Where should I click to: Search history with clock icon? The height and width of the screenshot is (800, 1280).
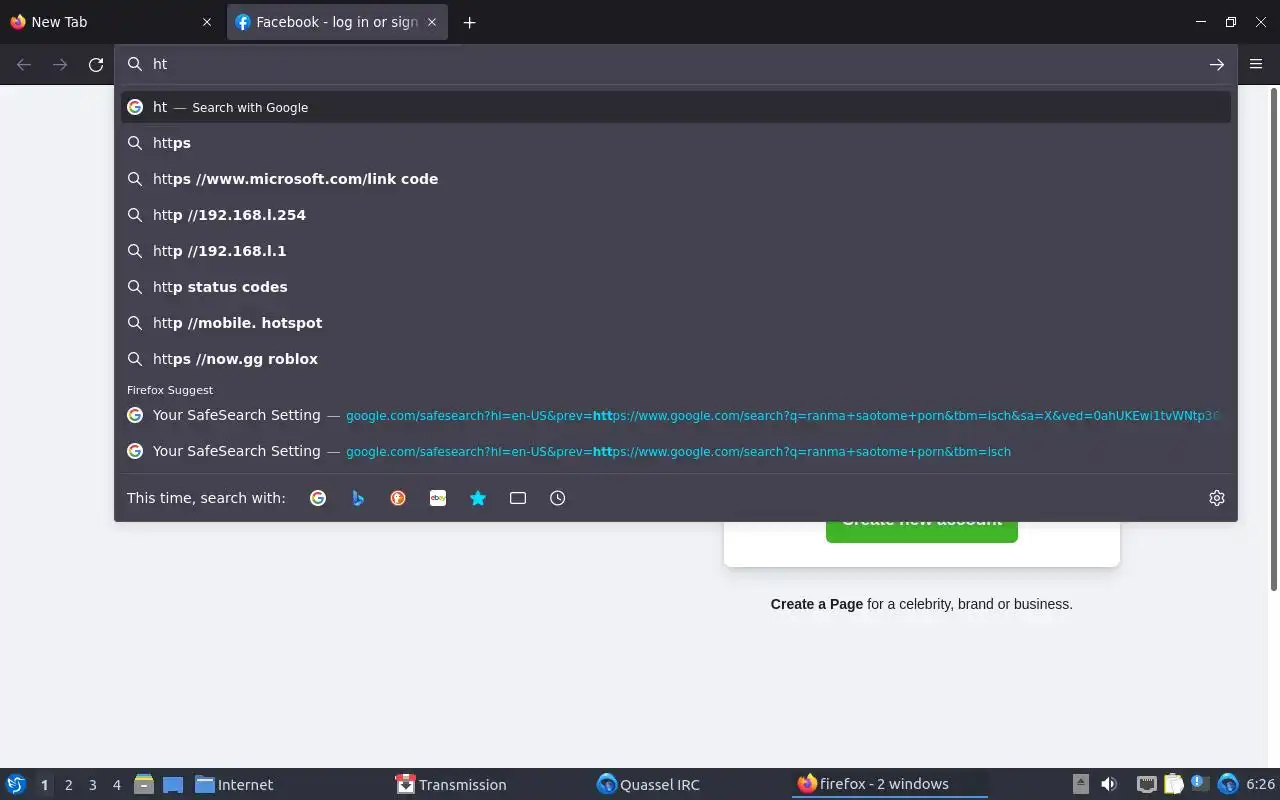[x=558, y=498]
